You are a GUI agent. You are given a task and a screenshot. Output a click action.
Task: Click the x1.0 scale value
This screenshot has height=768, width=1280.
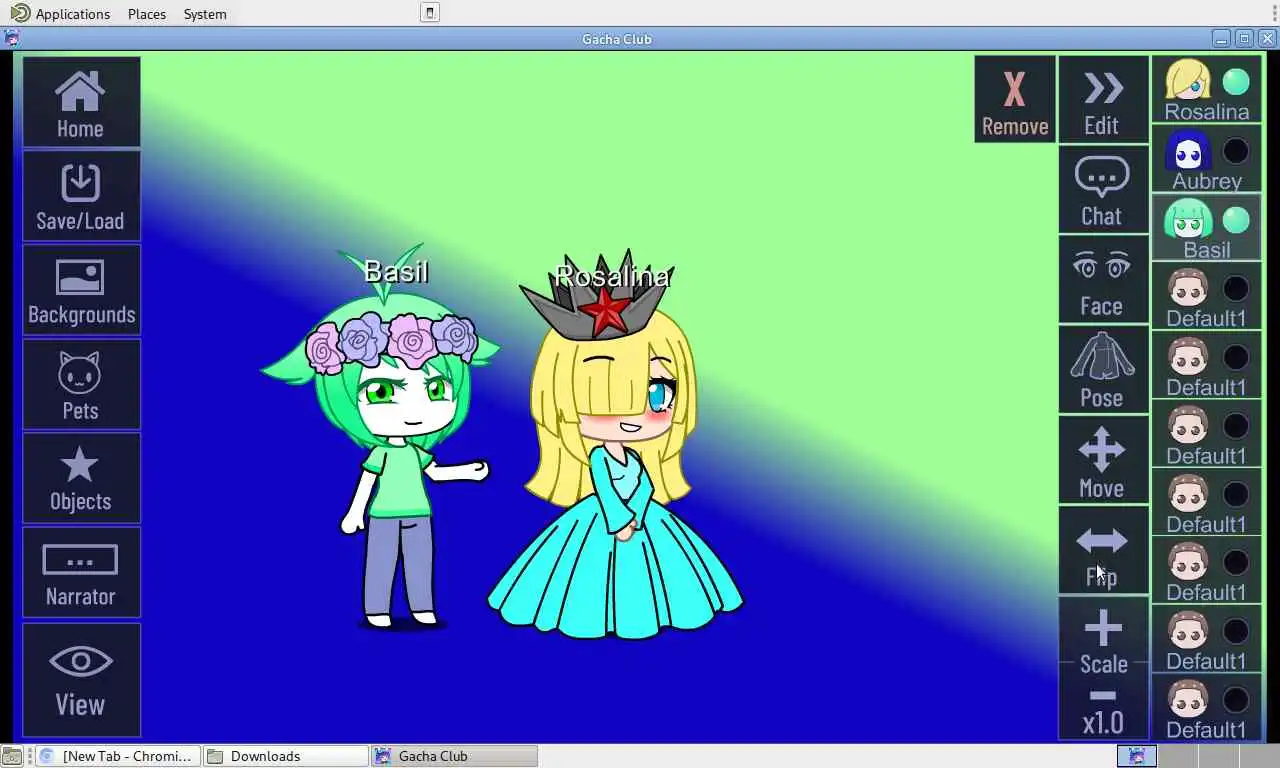1103,723
